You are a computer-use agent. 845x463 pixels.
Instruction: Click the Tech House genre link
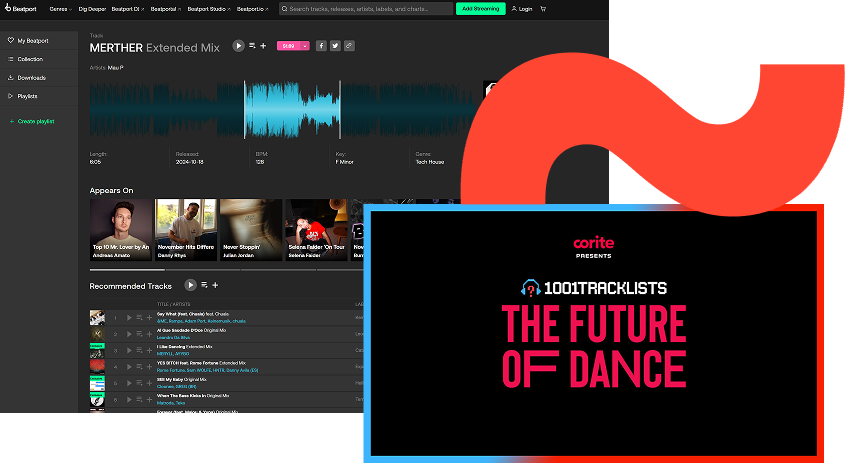(430, 162)
